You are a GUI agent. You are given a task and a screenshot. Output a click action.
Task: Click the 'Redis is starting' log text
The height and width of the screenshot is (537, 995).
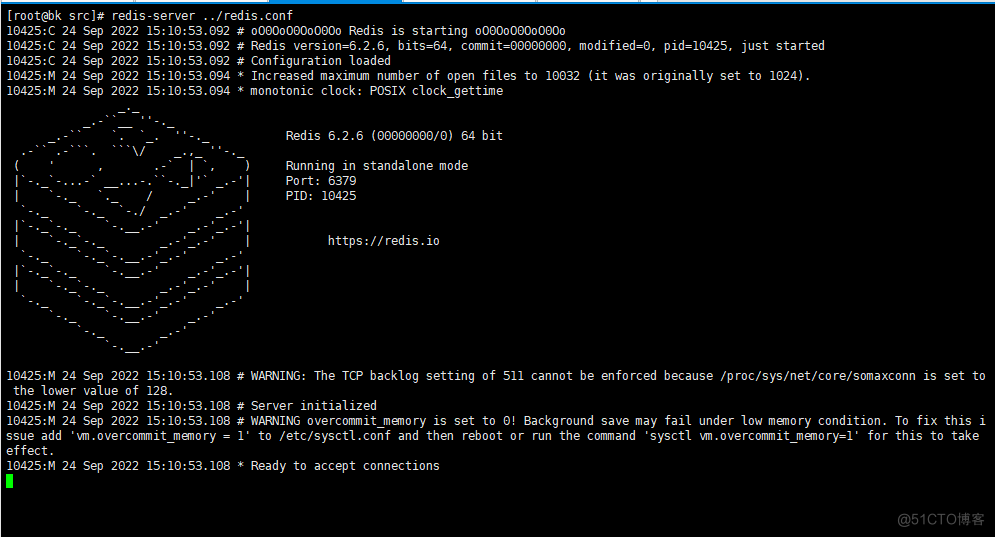tap(408, 30)
